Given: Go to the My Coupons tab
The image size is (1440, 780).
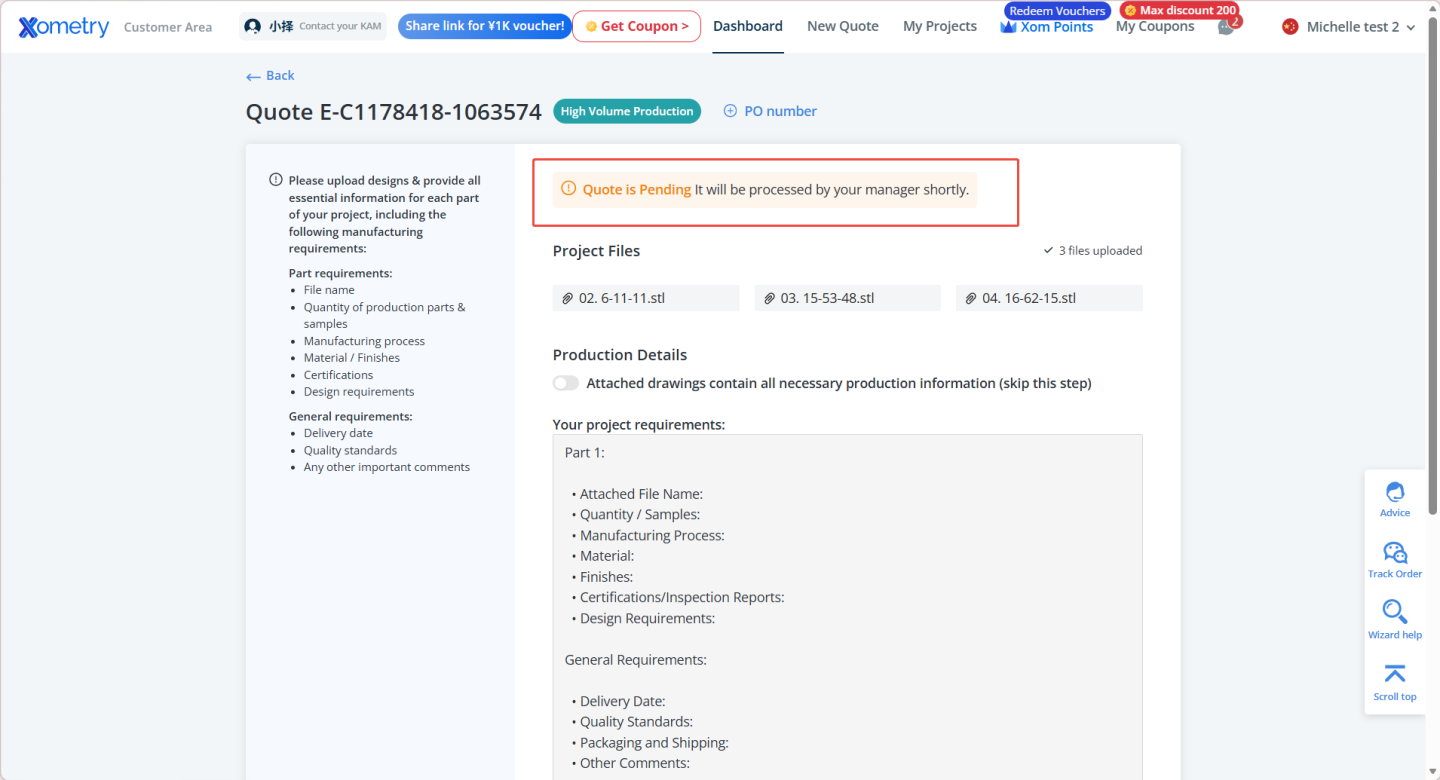Looking at the screenshot, I should 1154,27.
